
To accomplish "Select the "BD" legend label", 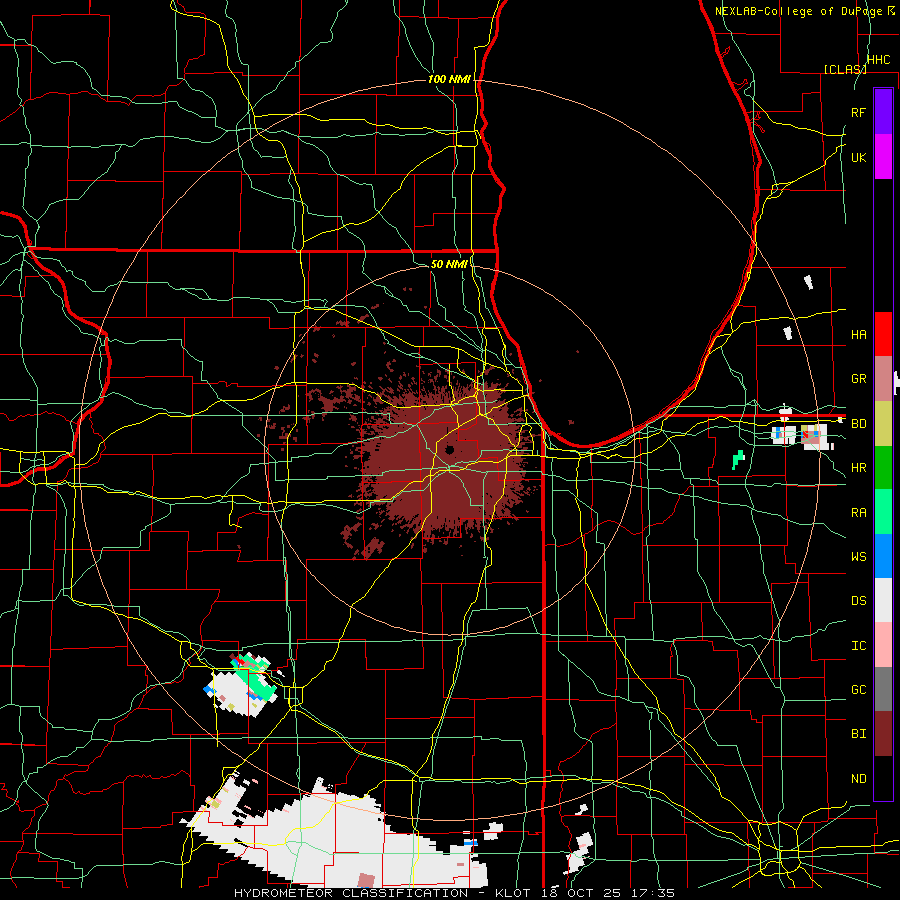I will (x=859, y=424).
